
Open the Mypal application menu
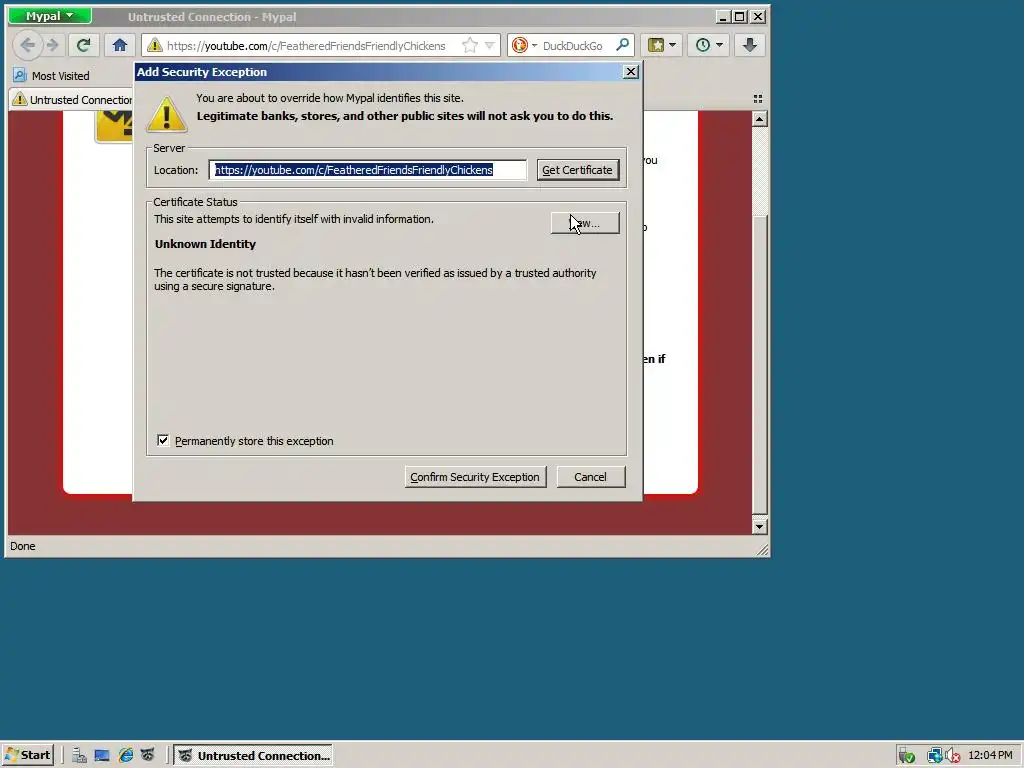pos(50,16)
